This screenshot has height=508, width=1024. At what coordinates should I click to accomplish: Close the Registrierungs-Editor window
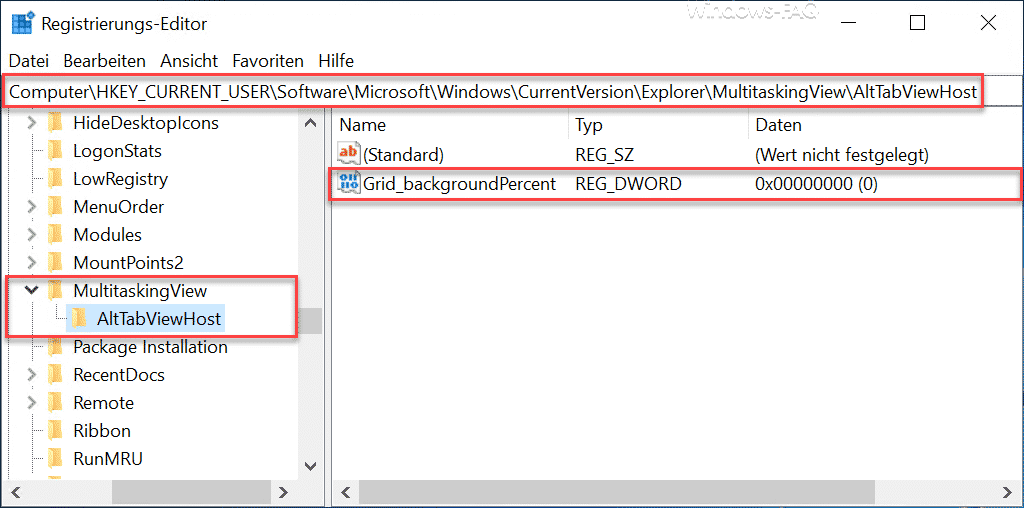click(x=987, y=22)
